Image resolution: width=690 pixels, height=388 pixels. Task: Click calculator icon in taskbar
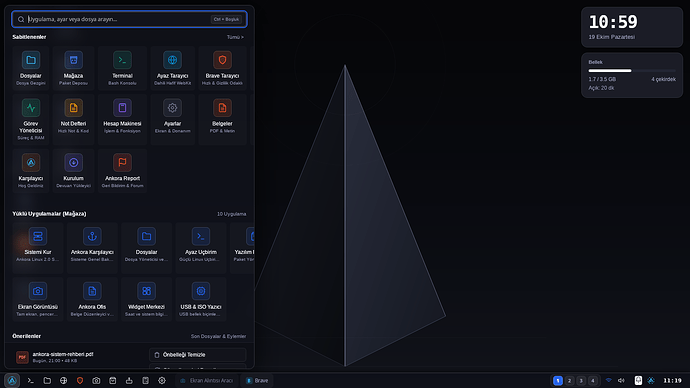(146, 381)
